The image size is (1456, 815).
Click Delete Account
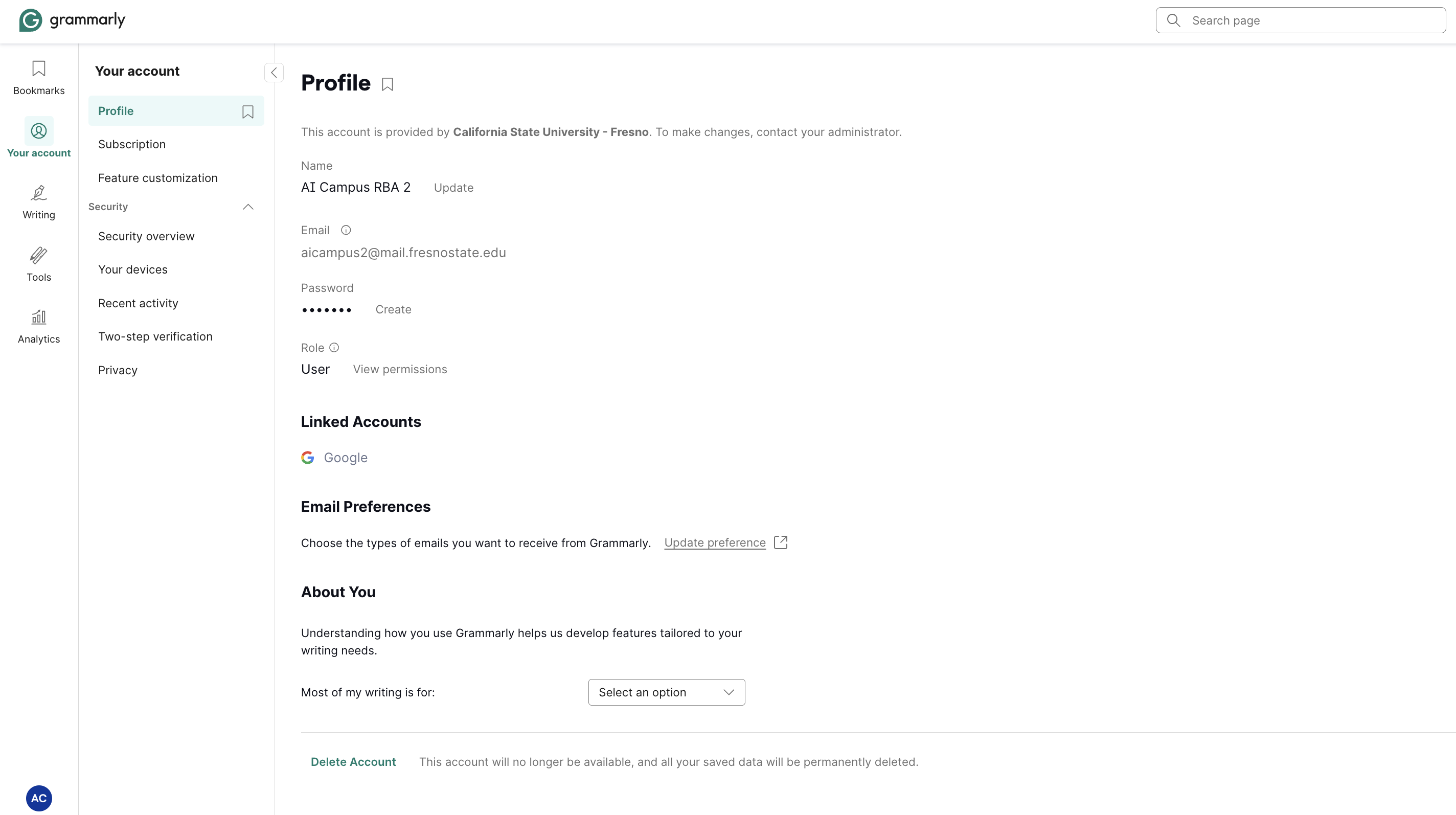pos(353,761)
